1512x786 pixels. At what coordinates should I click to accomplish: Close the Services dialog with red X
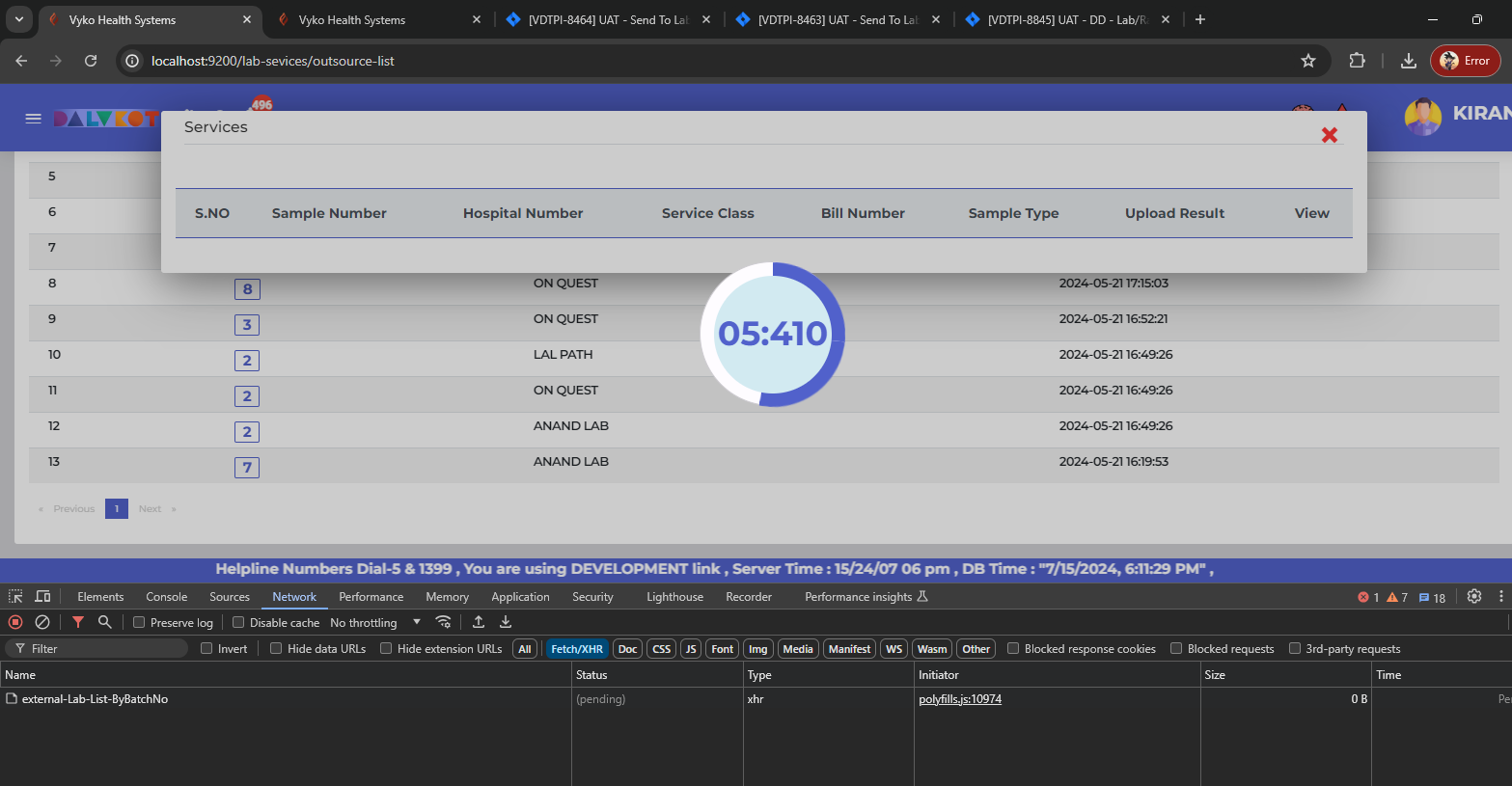click(1329, 135)
